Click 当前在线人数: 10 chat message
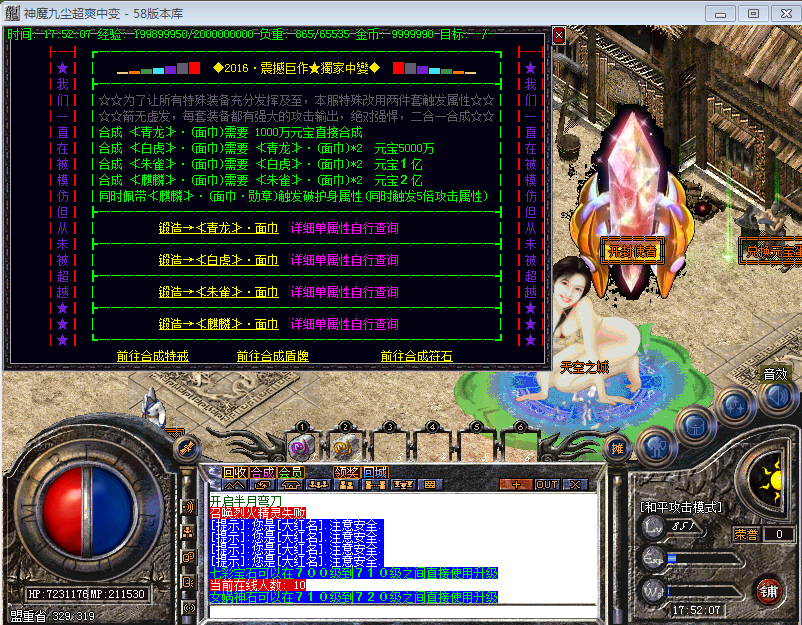 258,585
